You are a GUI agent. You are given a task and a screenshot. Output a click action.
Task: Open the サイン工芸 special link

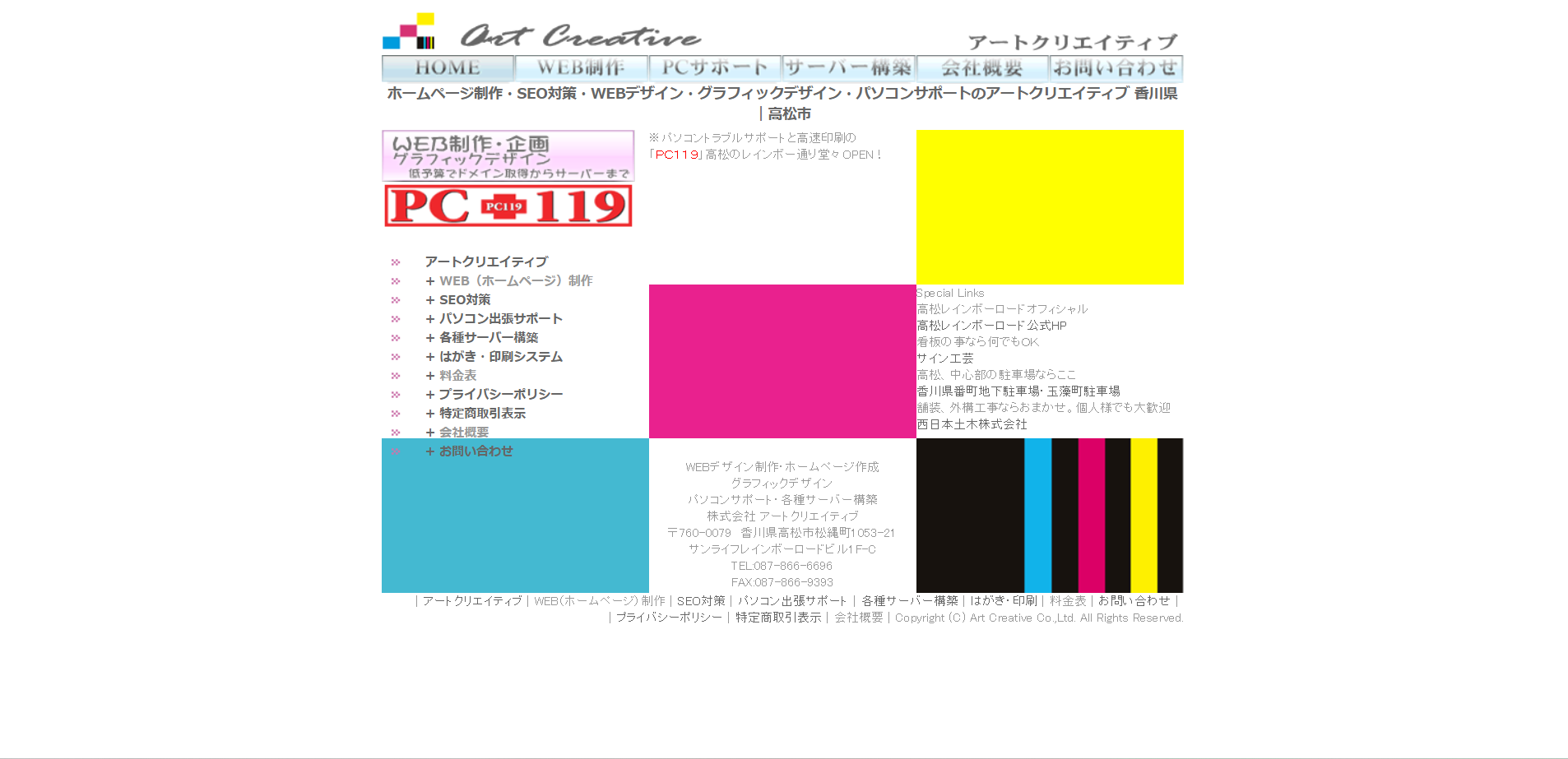pyautogui.click(x=944, y=359)
